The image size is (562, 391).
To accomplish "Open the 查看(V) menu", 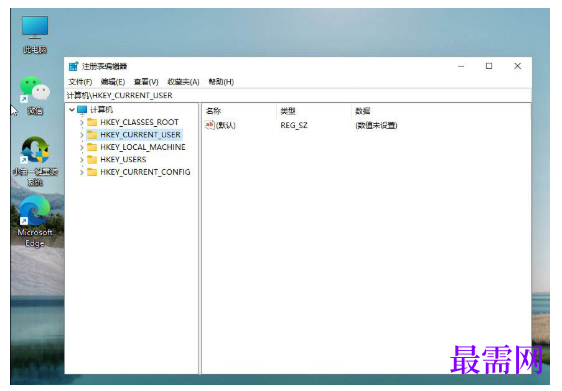I will click(146, 82).
